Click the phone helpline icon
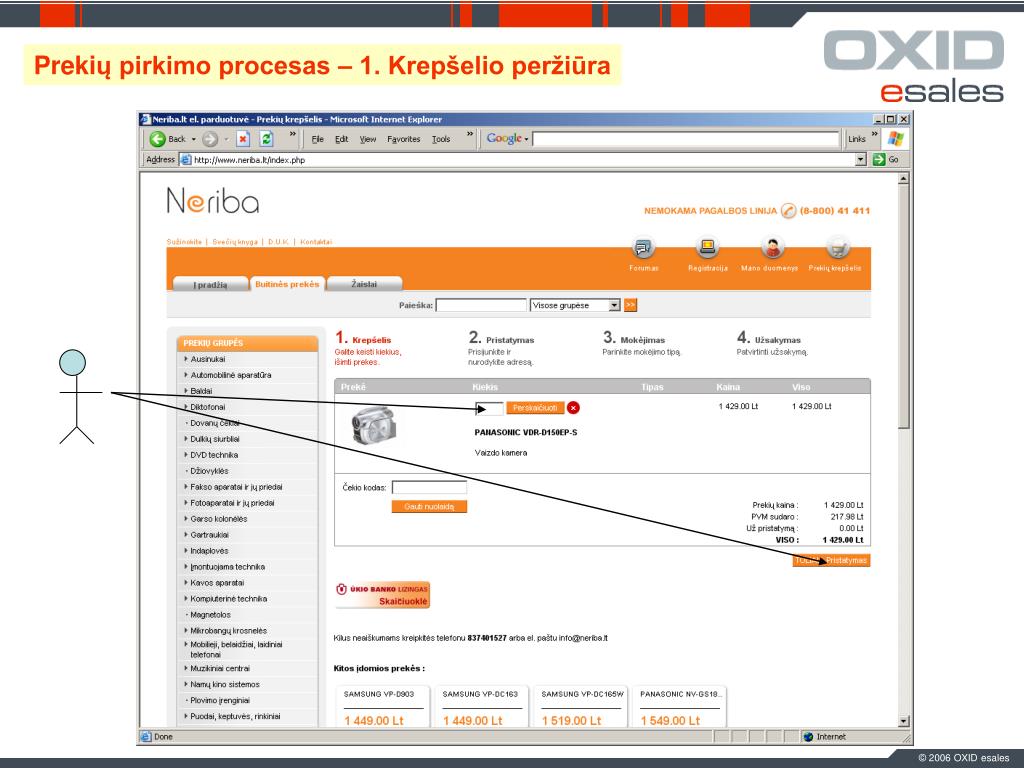 coord(788,211)
